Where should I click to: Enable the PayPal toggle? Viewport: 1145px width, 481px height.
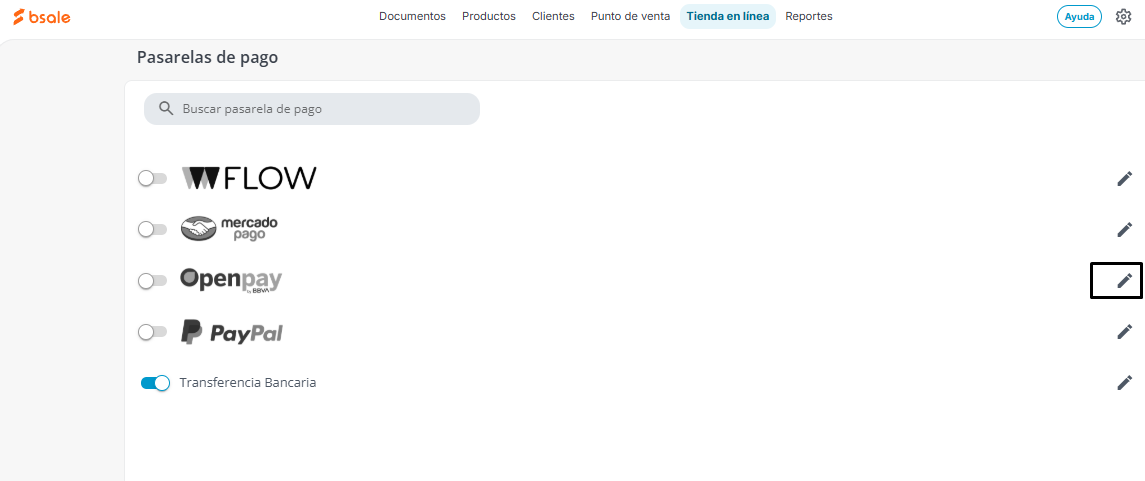point(153,332)
